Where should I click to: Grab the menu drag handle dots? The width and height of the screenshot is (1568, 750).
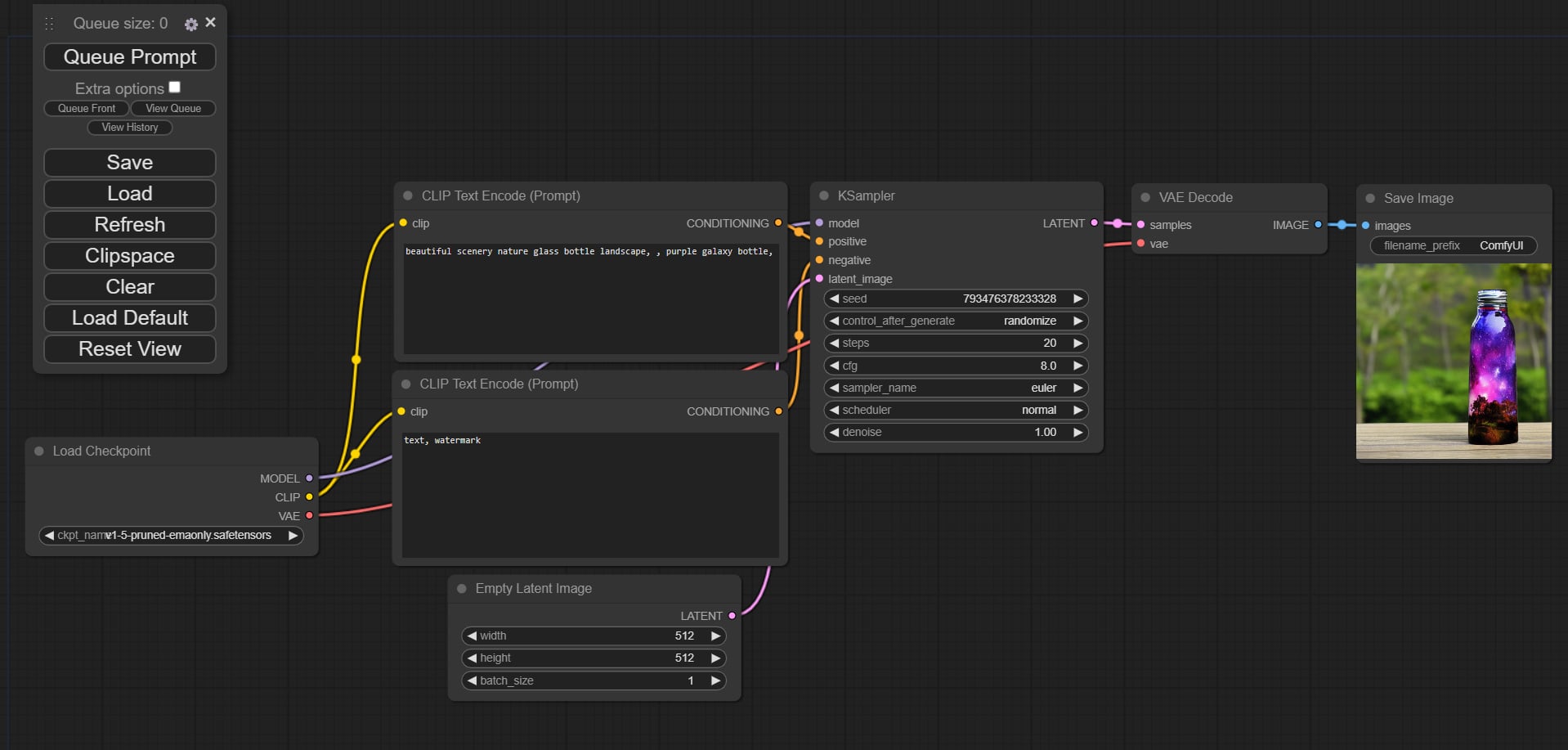49,24
